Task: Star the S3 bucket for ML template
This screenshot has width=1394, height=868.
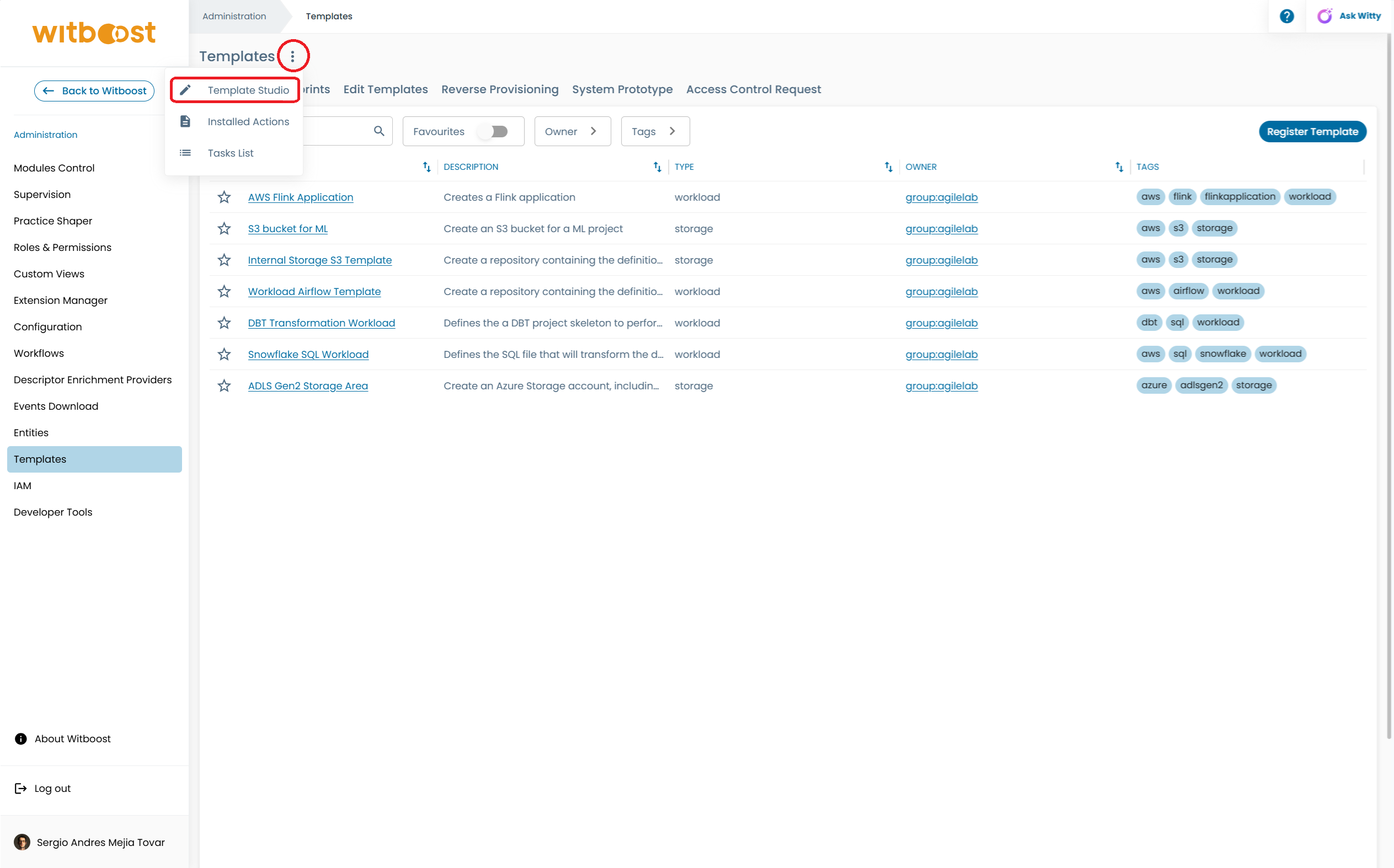Action: pos(224,228)
